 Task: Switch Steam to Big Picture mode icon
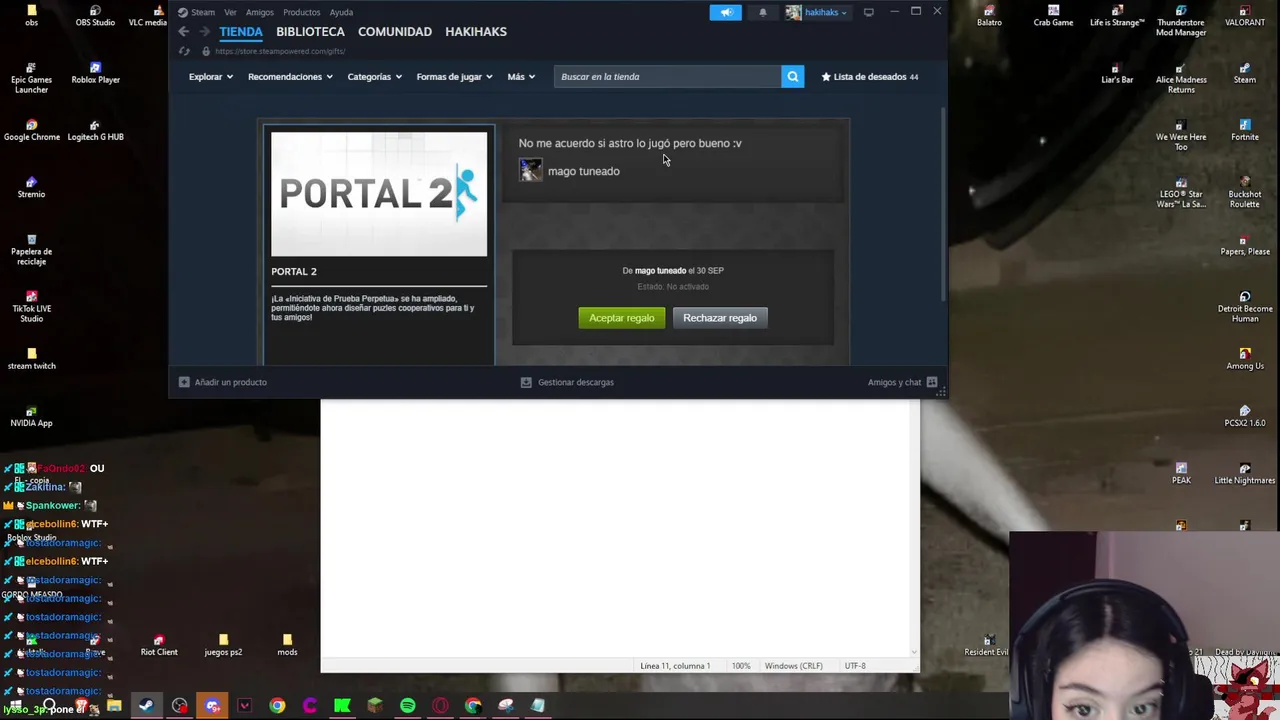tap(868, 12)
